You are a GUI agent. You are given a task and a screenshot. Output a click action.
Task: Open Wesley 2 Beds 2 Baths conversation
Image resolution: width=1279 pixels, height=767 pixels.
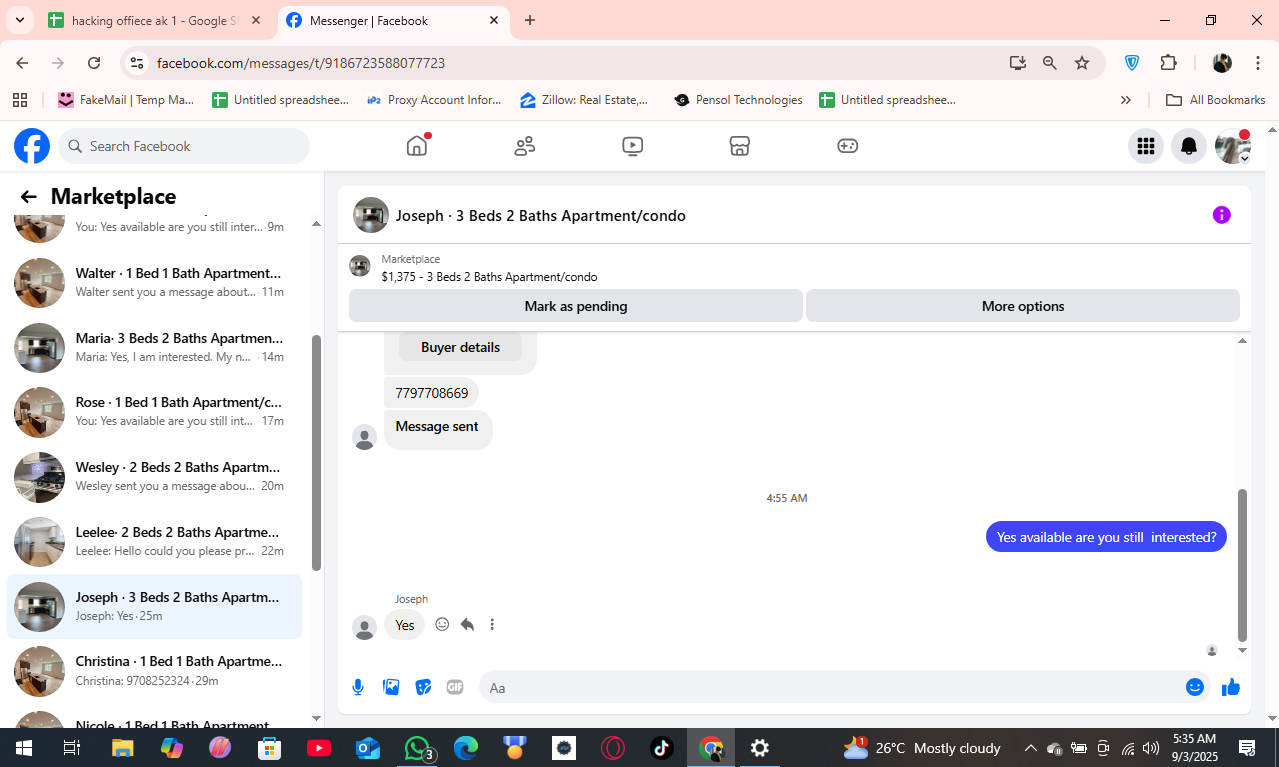click(x=155, y=477)
